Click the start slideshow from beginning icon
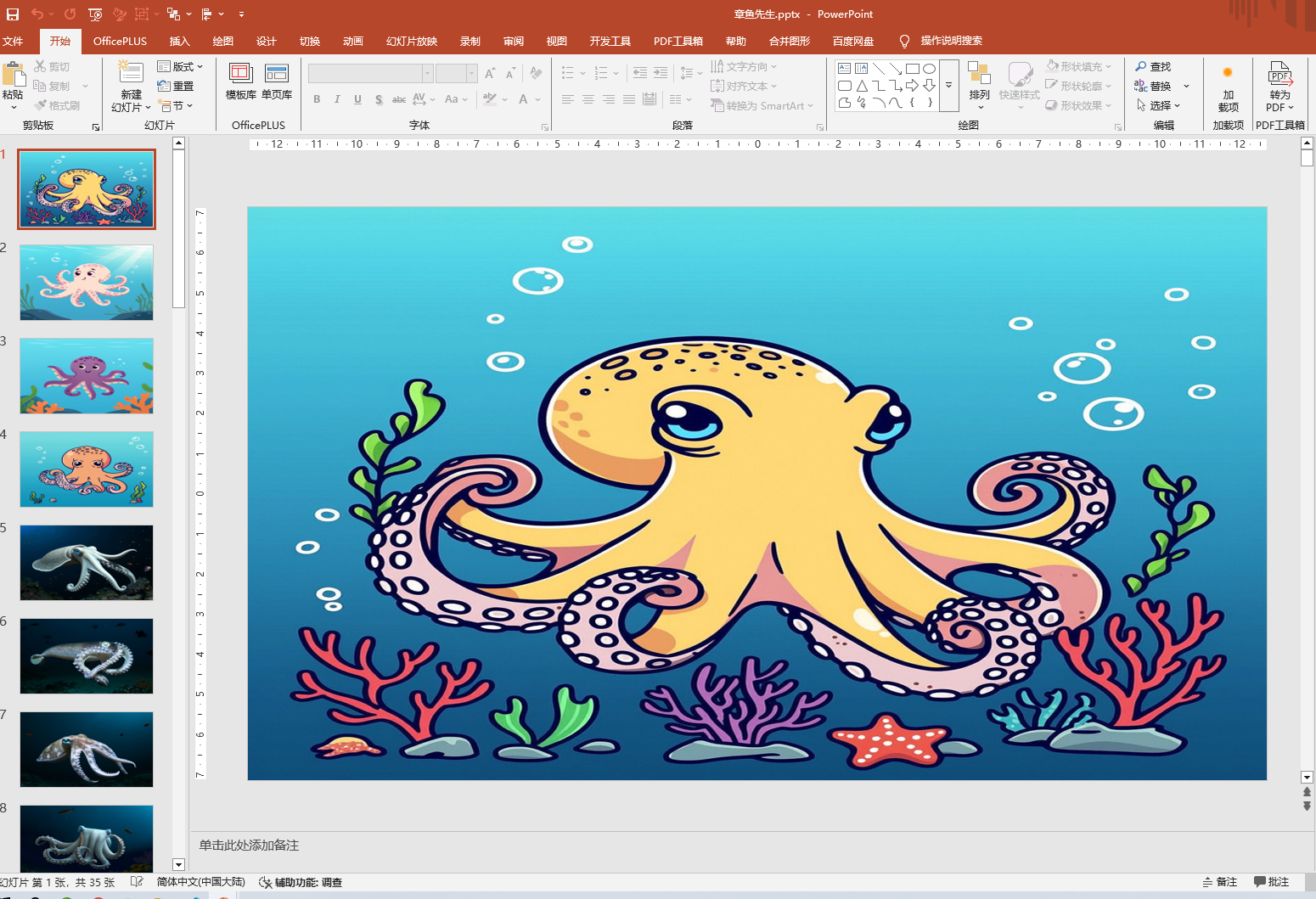The height and width of the screenshot is (899, 1316). 95,14
